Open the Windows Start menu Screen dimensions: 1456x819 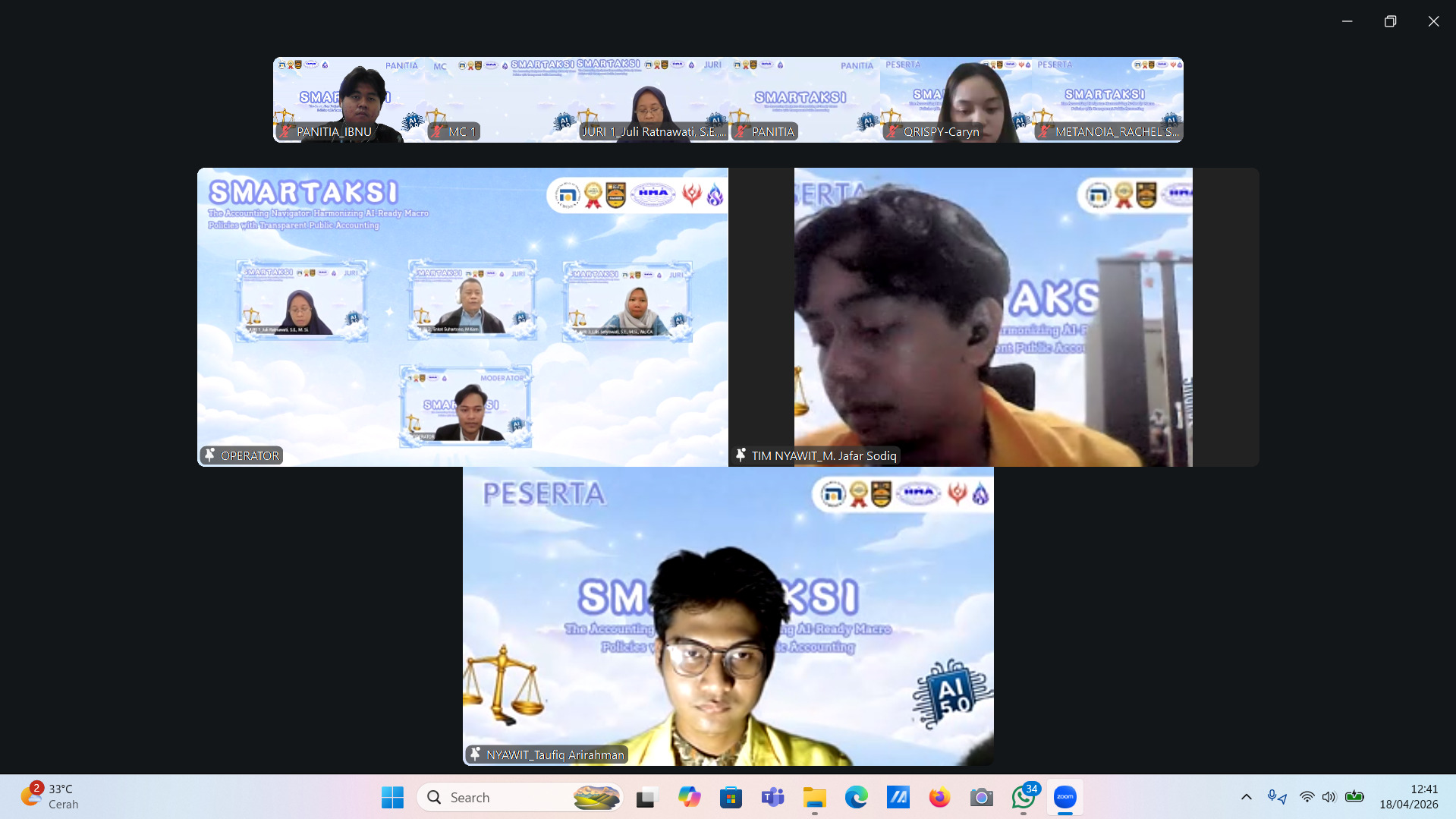click(x=392, y=797)
